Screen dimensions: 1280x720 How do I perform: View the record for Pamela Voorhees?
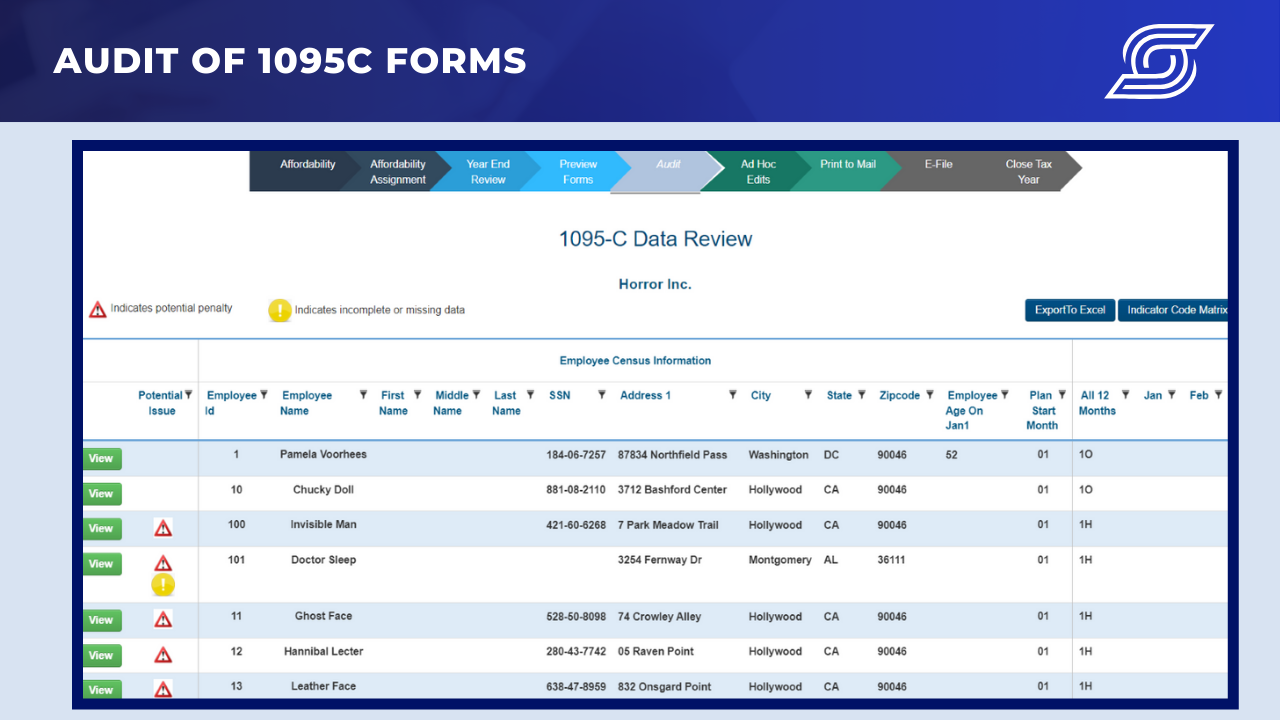101,458
